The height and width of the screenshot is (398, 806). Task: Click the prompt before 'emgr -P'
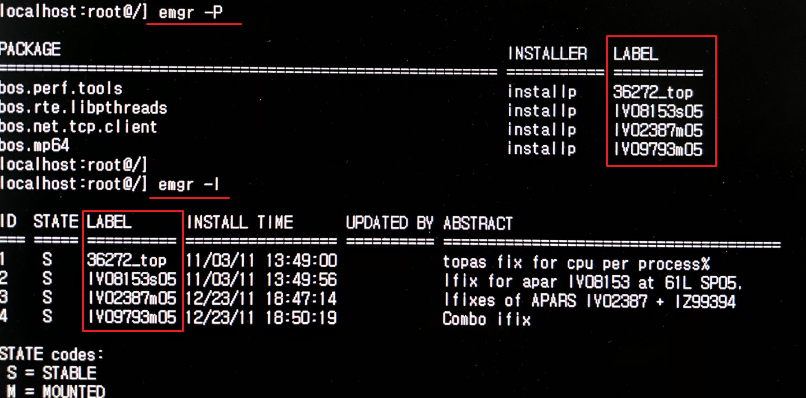click(x=74, y=12)
